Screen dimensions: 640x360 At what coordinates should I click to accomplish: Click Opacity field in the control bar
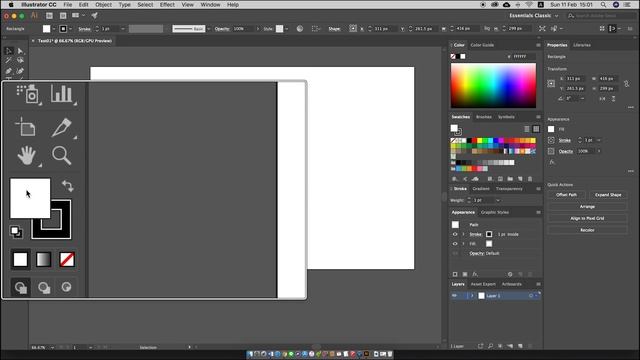[x=243, y=29]
